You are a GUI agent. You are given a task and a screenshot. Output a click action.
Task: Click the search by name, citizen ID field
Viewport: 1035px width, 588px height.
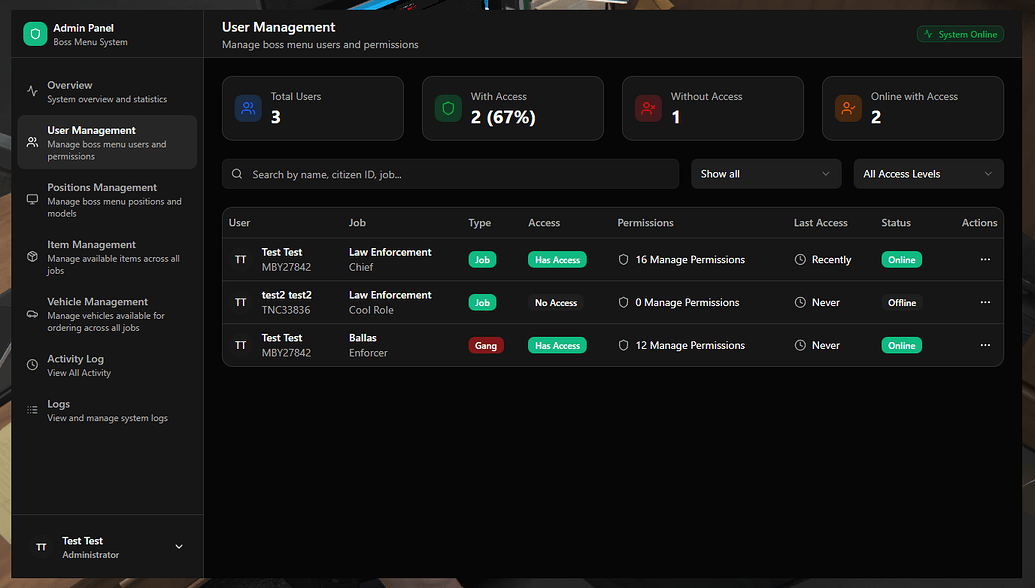pos(450,174)
